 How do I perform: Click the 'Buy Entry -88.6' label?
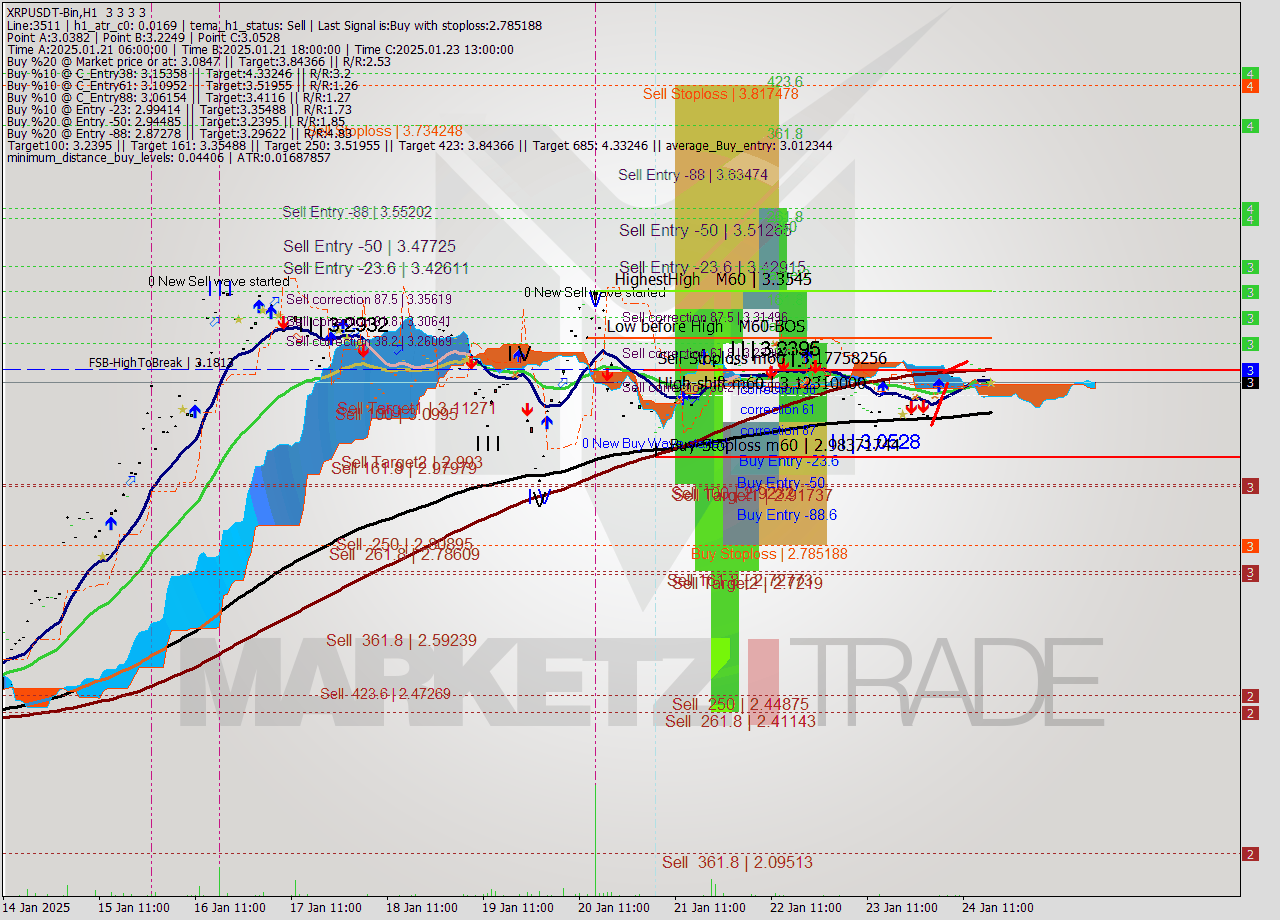(787, 515)
